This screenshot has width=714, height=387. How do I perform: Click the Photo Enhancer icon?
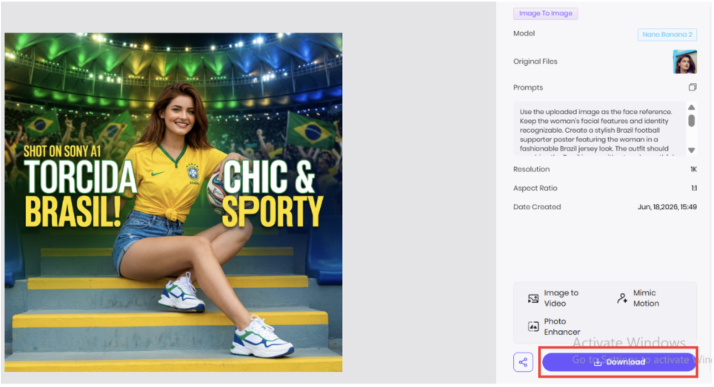(x=533, y=326)
